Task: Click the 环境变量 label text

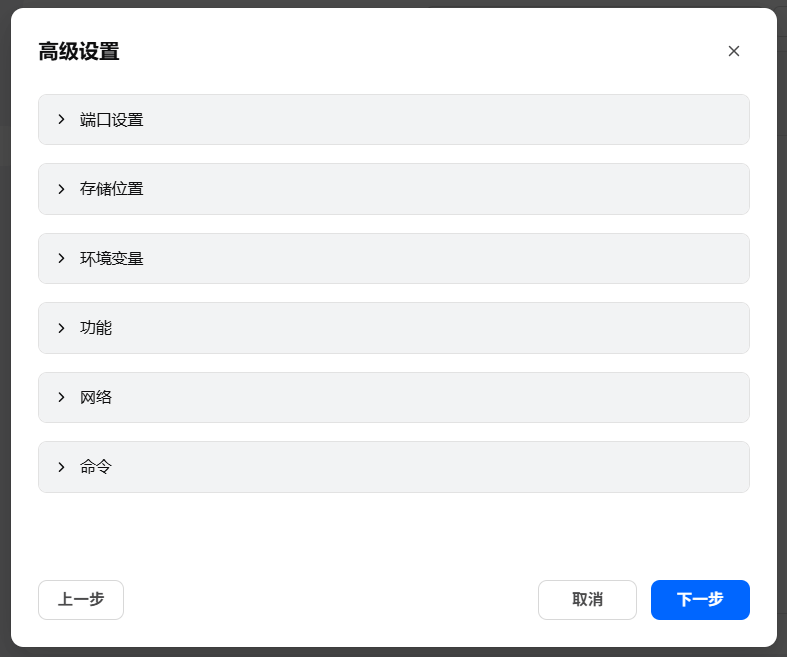Action: [112, 259]
